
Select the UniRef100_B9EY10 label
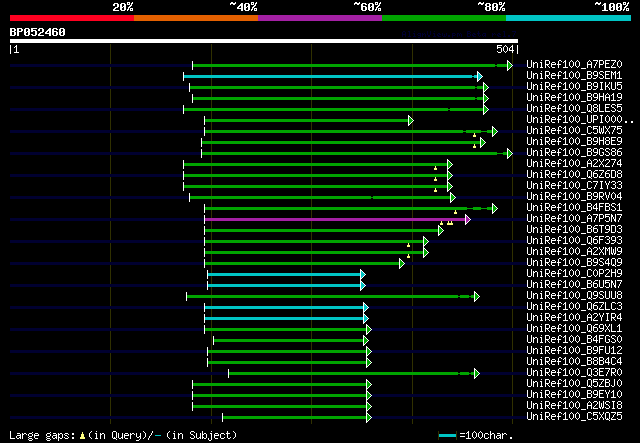coord(574,395)
